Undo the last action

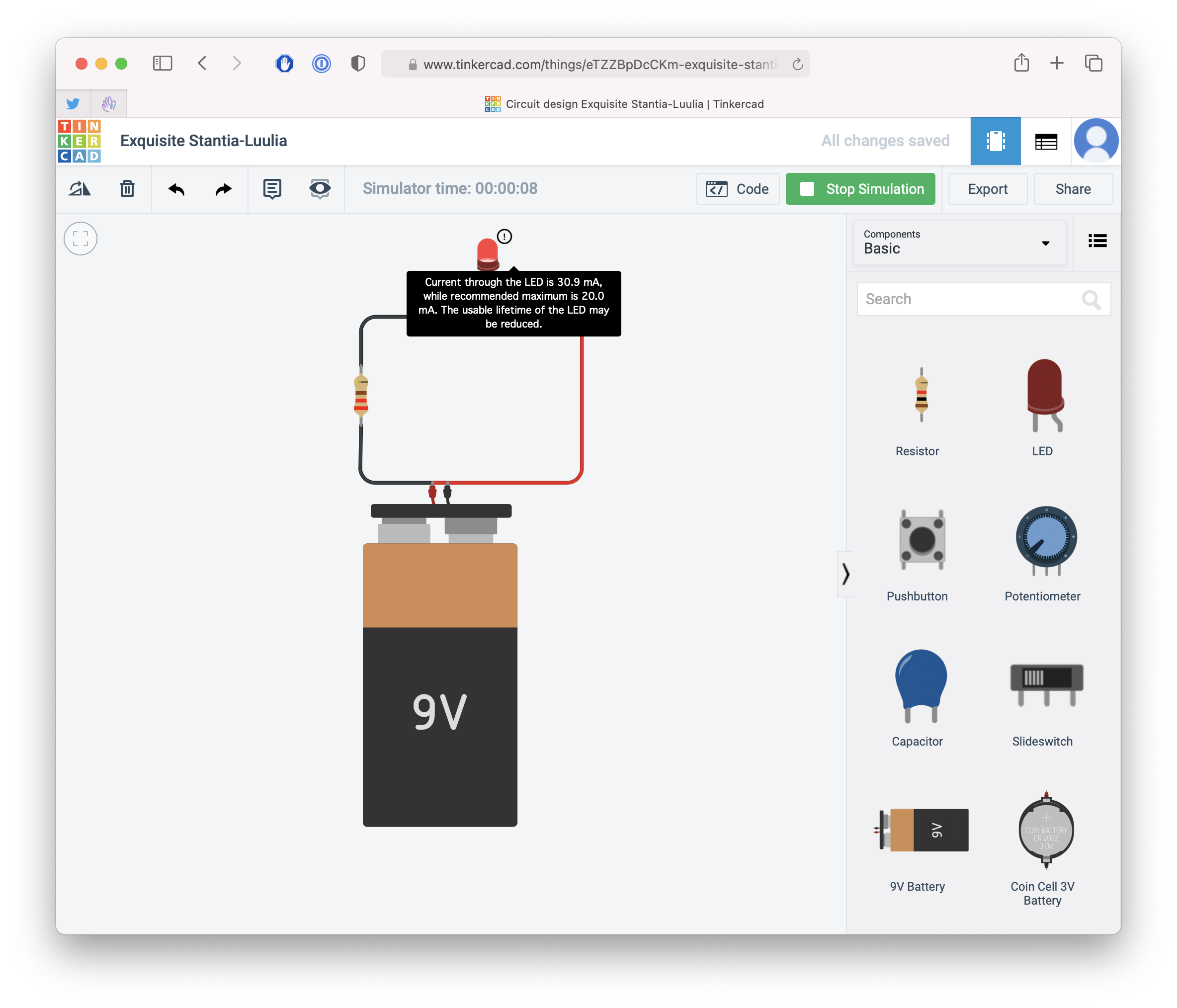[176, 189]
